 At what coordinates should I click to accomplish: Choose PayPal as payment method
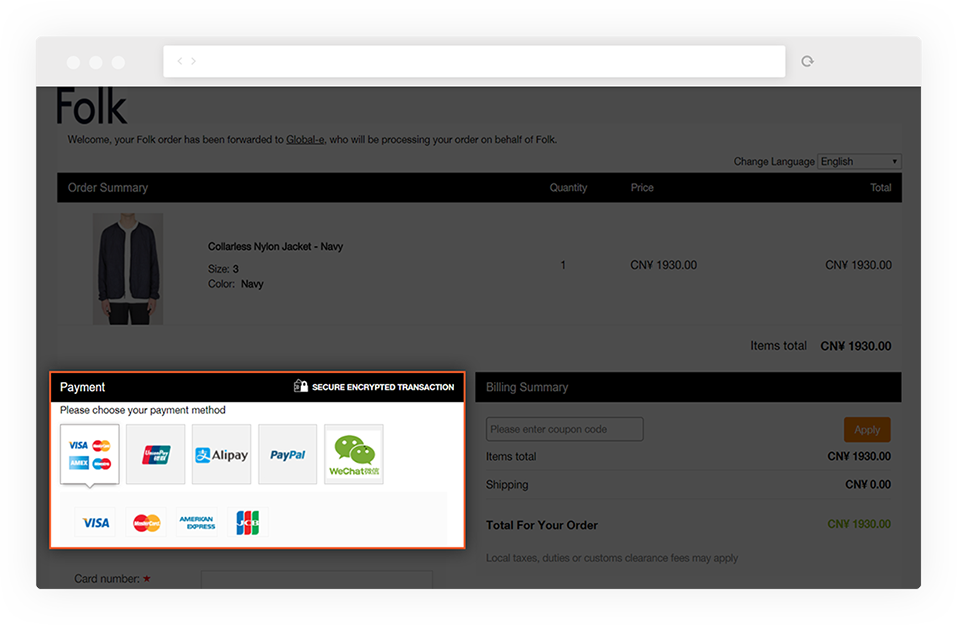tap(287, 454)
